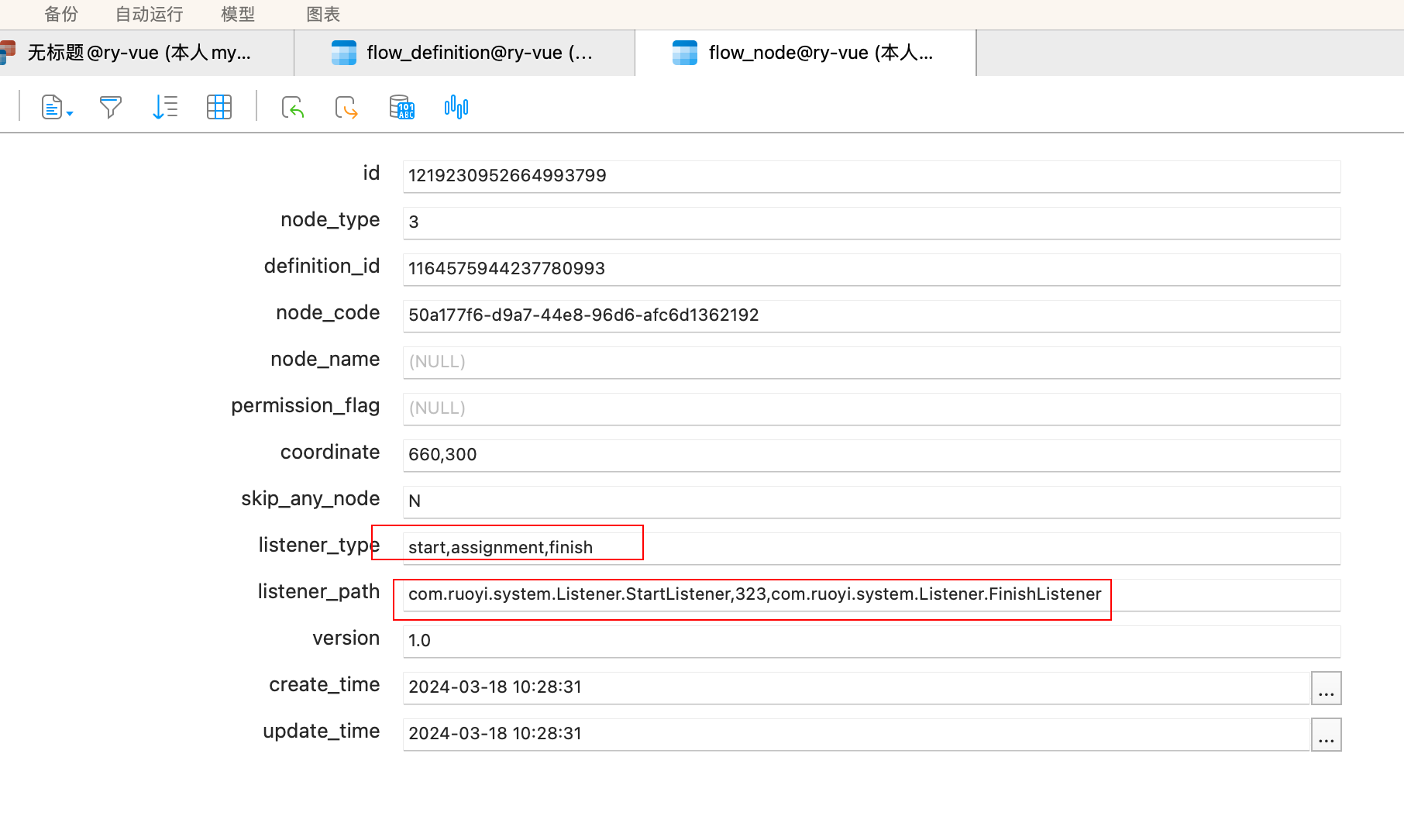Click the flow_definition tab table icon
Screen dimensions: 1404x840
click(x=344, y=53)
